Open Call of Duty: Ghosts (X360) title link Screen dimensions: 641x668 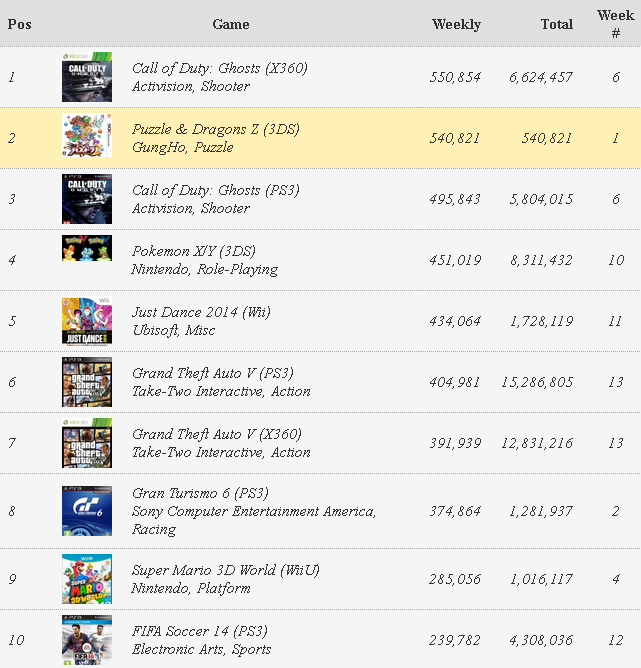pyautogui.click(x=220, y=68)
